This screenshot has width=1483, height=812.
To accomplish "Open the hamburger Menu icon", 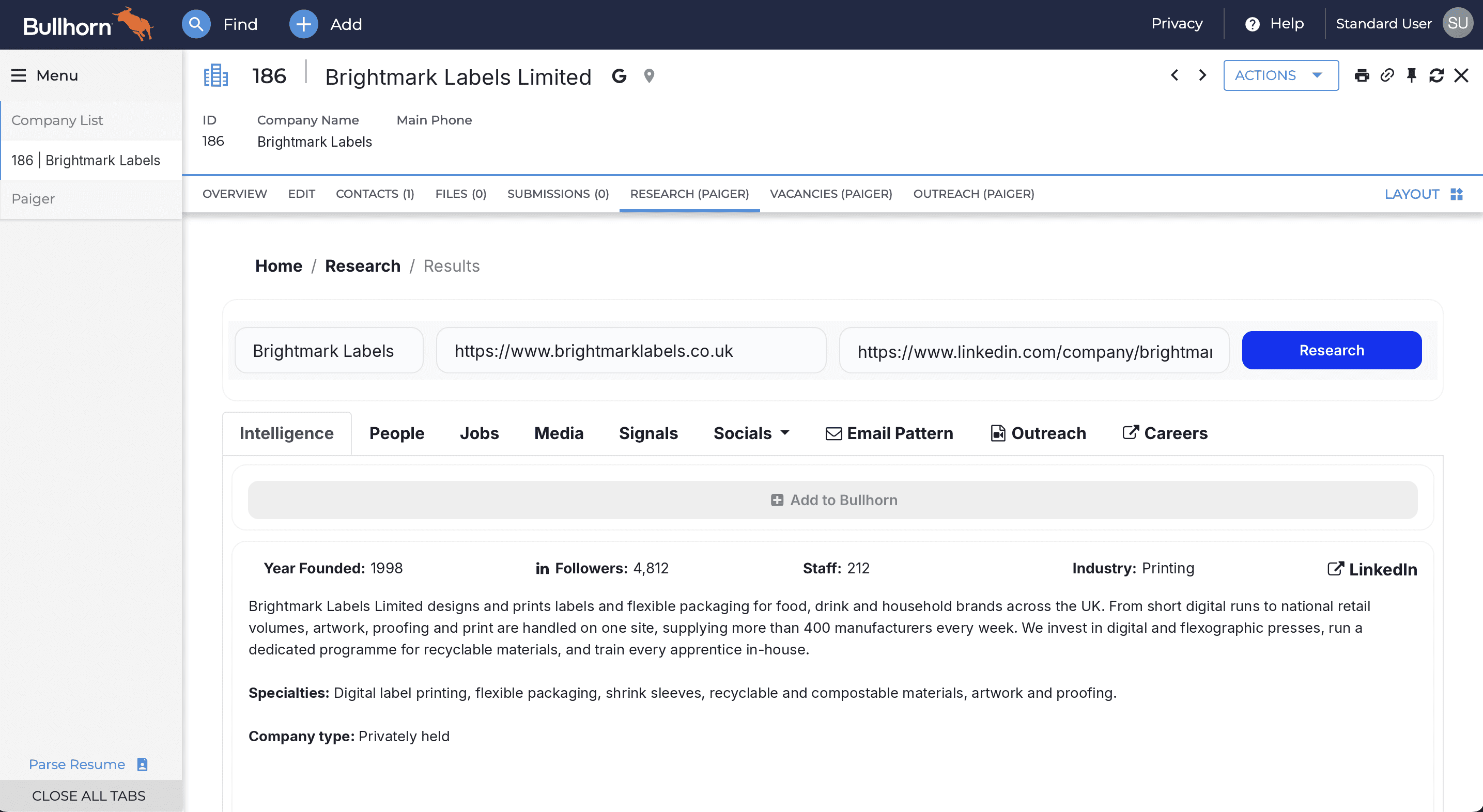I will [19, 75].
